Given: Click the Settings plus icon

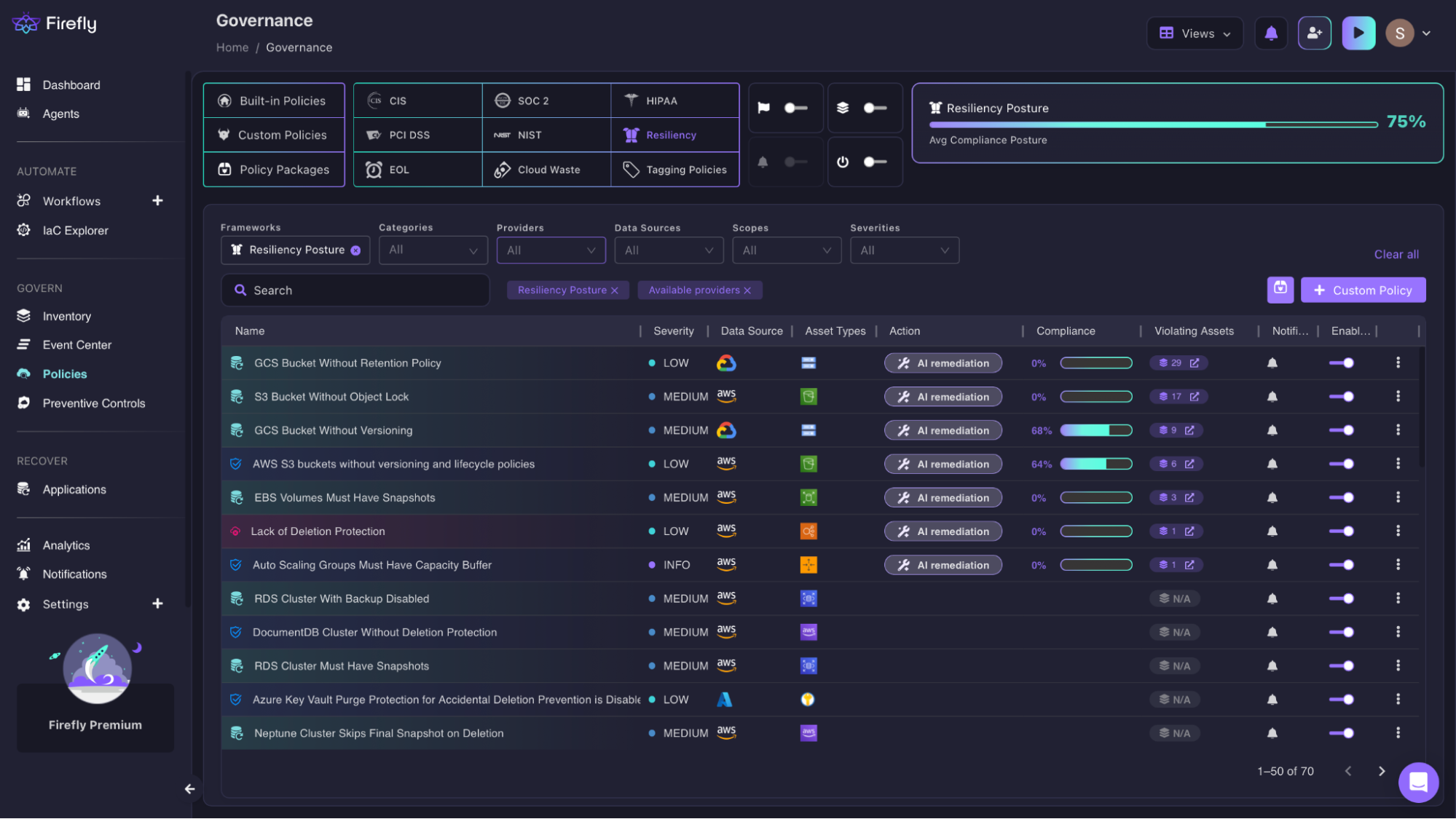Looking at the screenshot, I should pos(157,604).
